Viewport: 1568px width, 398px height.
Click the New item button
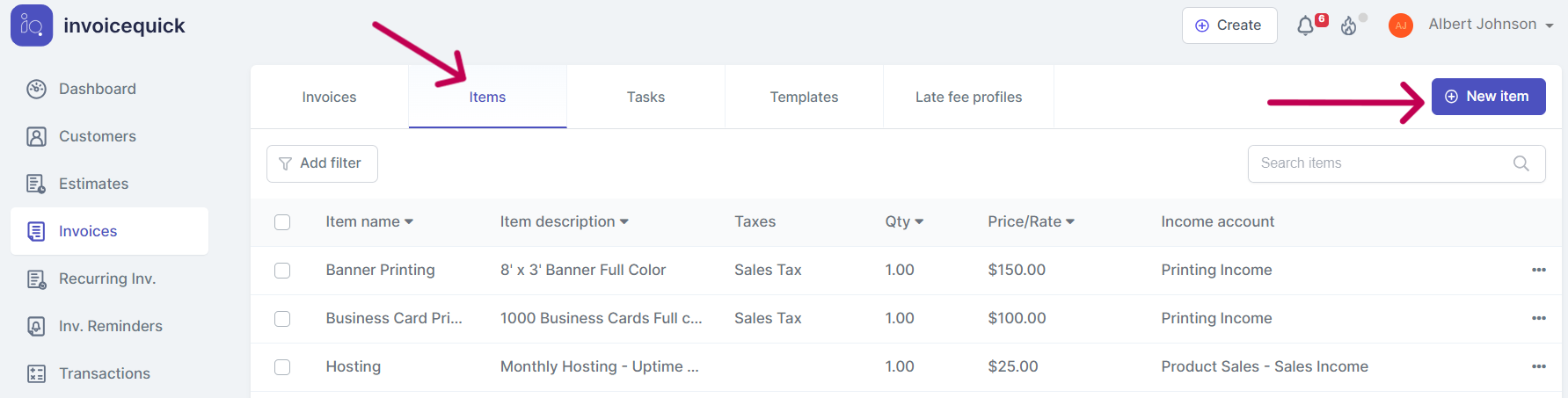[1488, 97]
